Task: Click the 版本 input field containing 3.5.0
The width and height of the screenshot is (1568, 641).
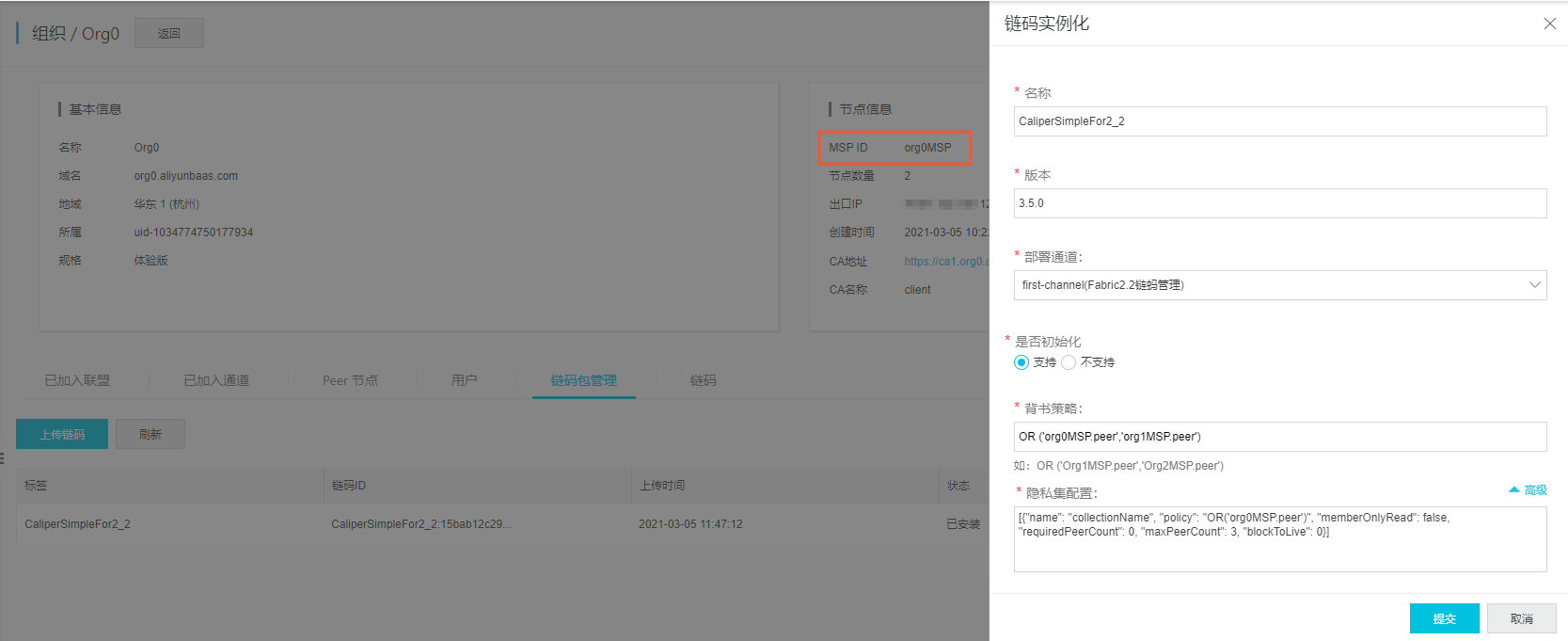Action: point(1280,203)
